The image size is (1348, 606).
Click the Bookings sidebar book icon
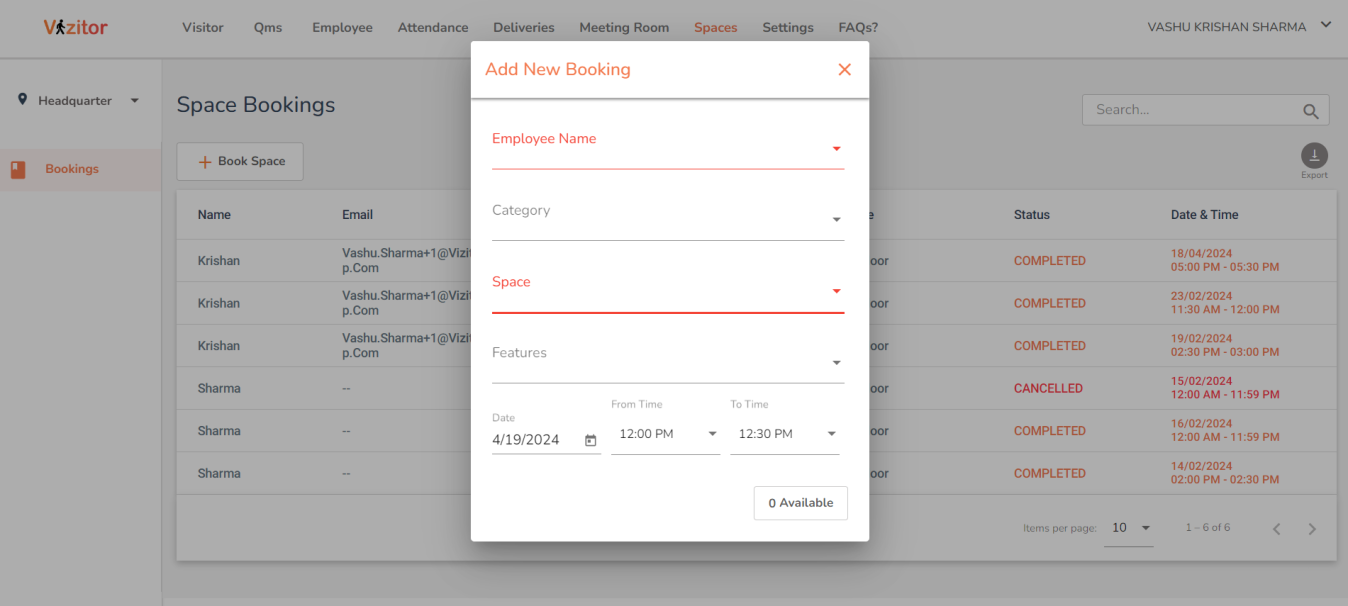pyautogui.click(x=18, y=170)
